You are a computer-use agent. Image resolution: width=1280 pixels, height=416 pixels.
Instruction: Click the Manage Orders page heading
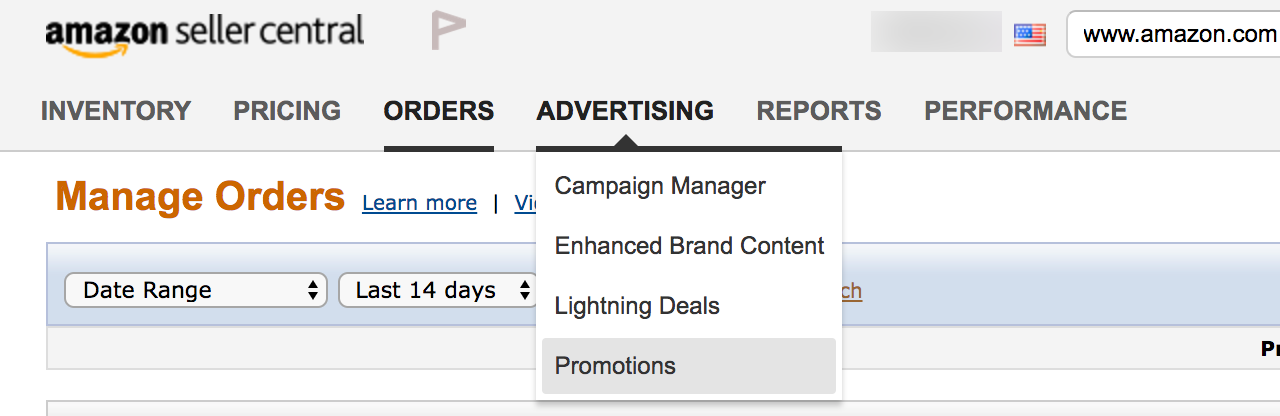click(200, 197)
